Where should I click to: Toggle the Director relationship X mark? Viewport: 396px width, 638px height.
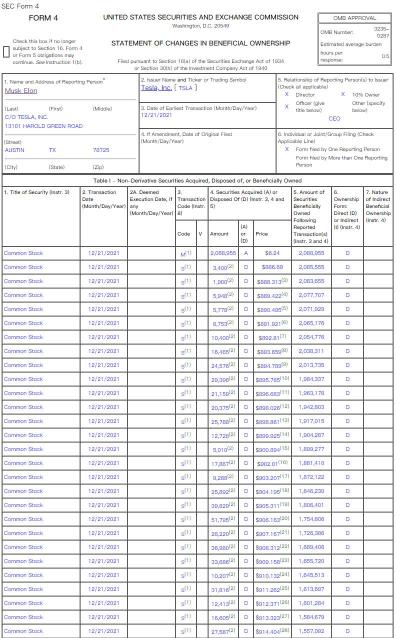[x=287, y=94]
